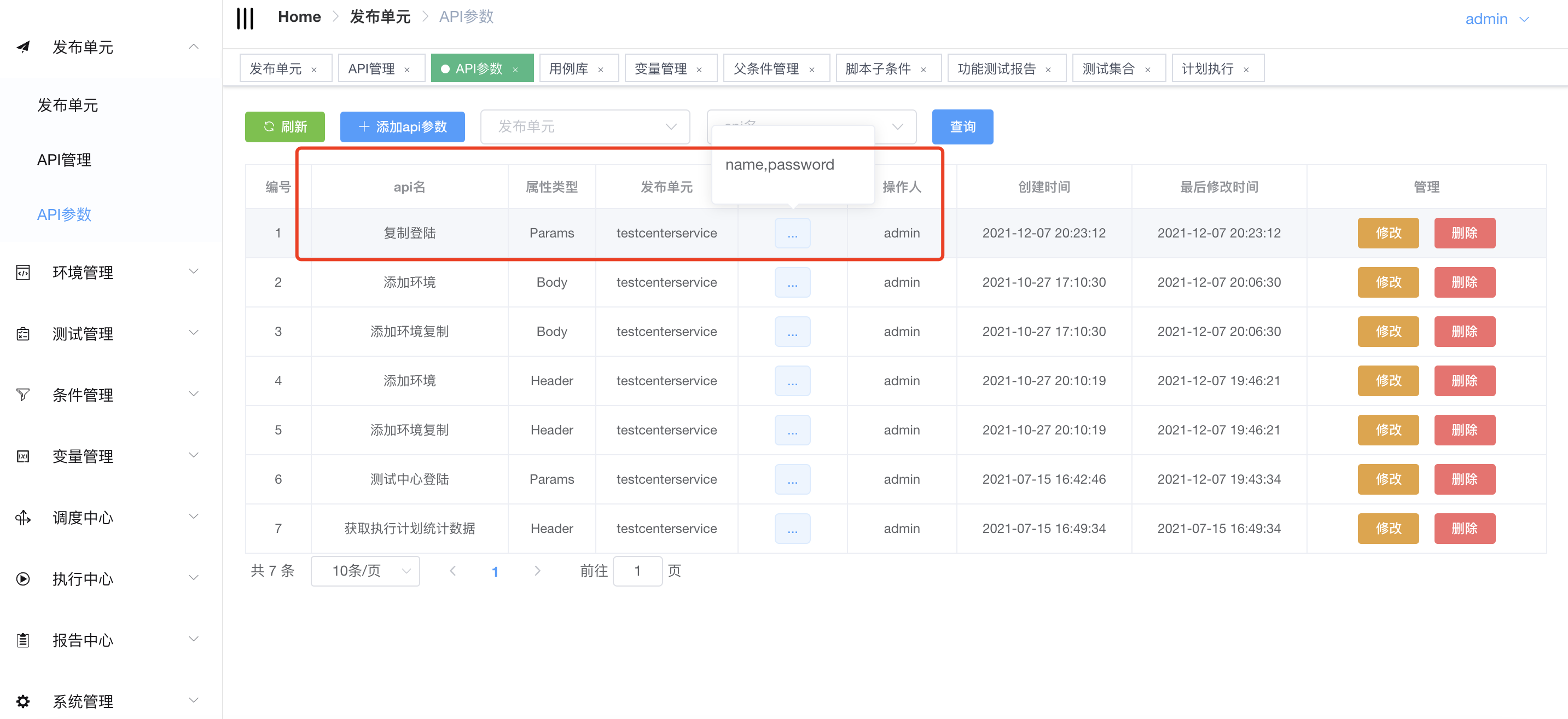Screen dimensions: 1568x719
Task: Click the 报告中心 report icon
Action: point(23,640)
